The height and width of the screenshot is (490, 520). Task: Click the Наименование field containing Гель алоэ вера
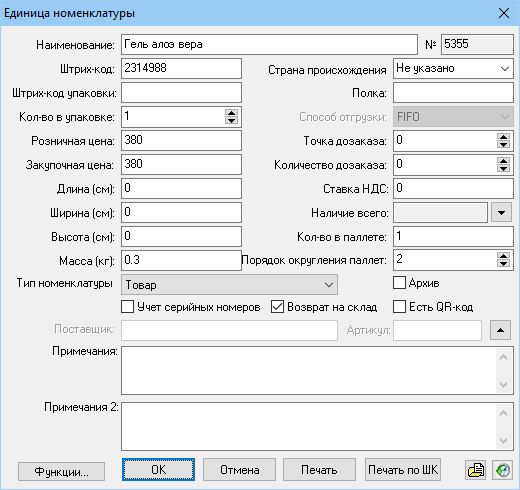pyautogui.click(x=269, y=44)
